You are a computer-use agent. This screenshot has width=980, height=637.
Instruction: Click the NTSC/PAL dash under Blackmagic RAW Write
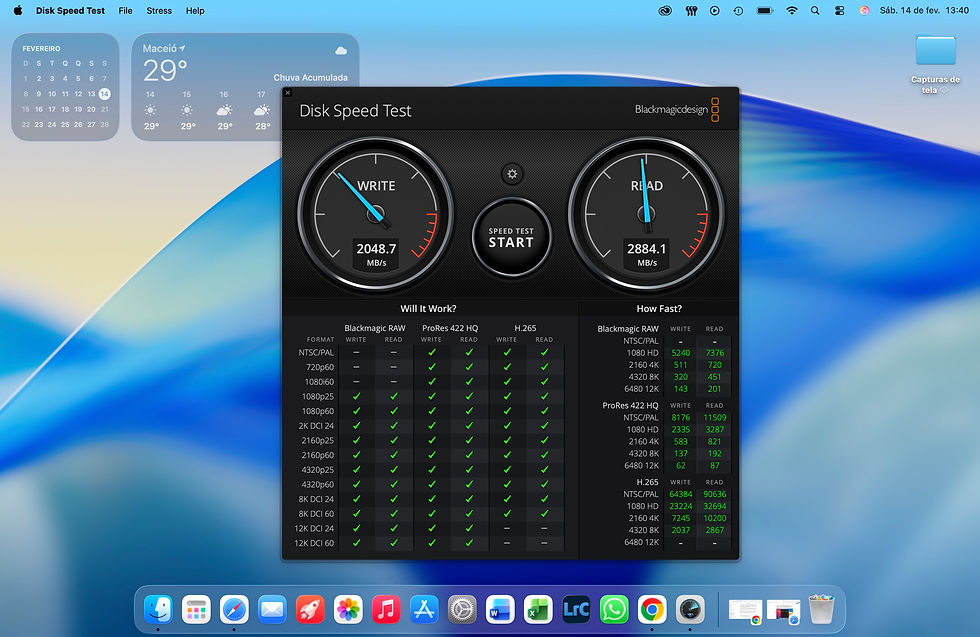point(356,352)
